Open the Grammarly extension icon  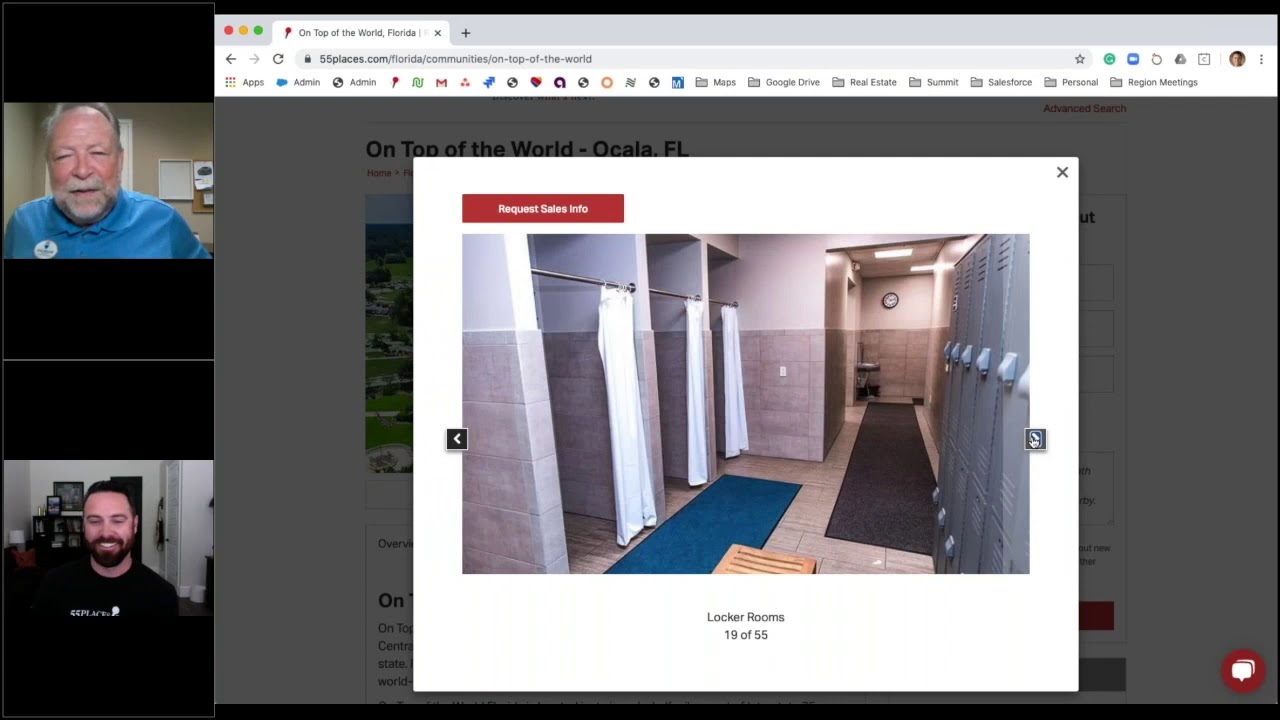[x=1109, y=59]
